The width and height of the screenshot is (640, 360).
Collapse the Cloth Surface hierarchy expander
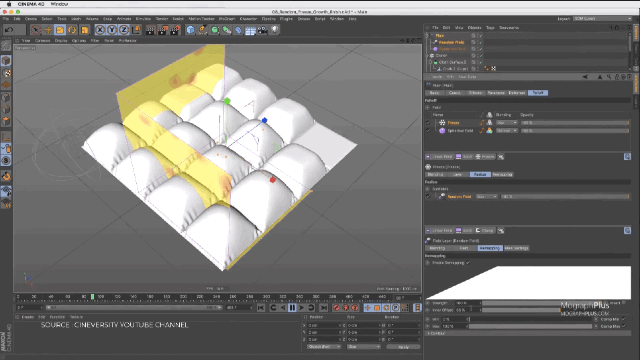coord(430,62)
